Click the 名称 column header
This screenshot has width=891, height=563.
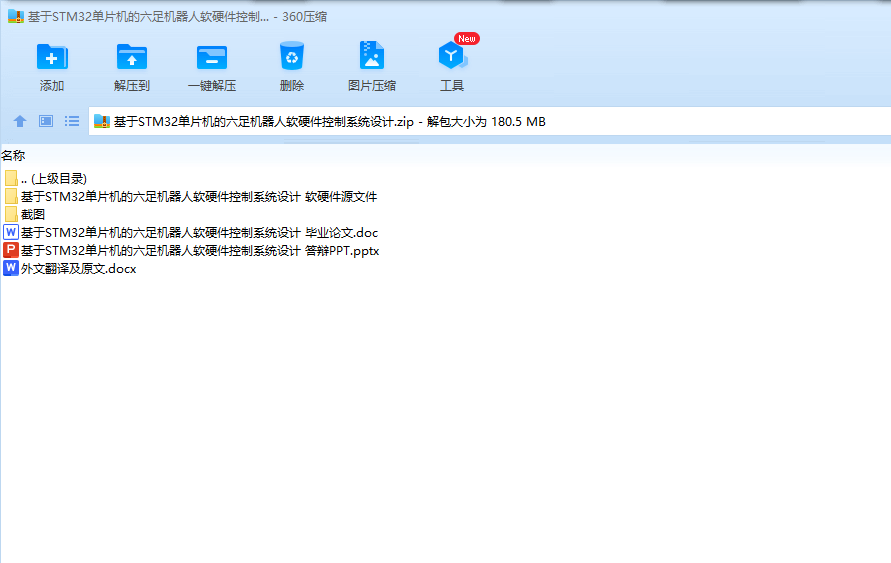(13, 155)
